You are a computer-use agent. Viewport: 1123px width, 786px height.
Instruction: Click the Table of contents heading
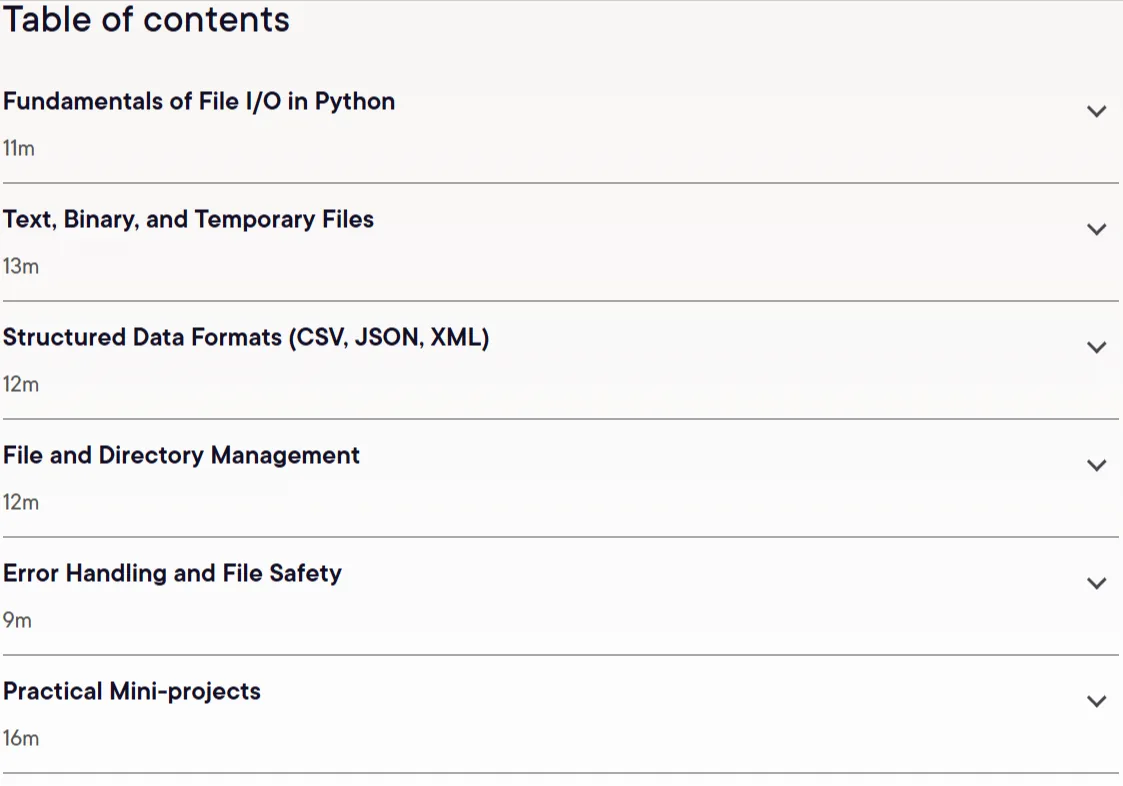coord(146,19)
